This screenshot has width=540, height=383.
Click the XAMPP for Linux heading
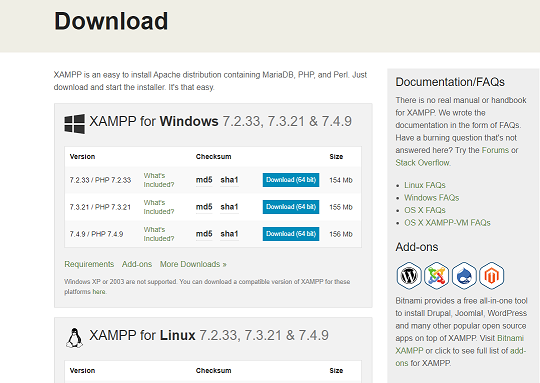(209, 335)
